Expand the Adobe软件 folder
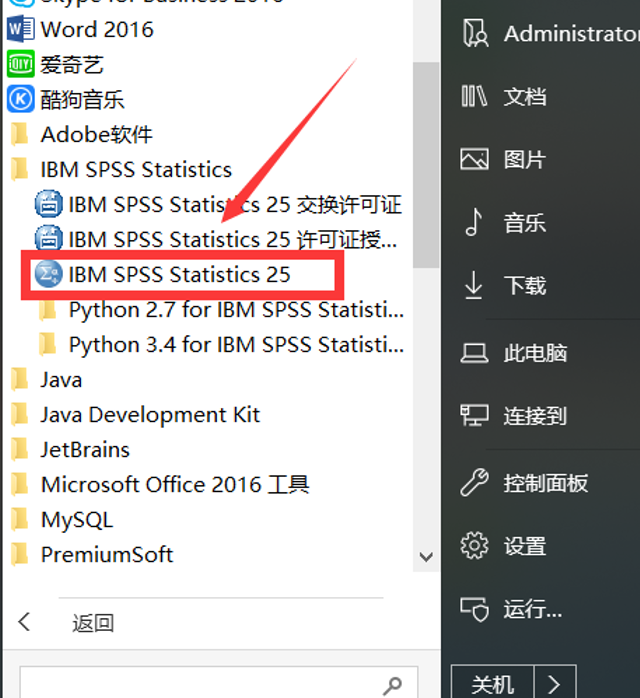The image size is (640, 698). (x=82, y=134)
